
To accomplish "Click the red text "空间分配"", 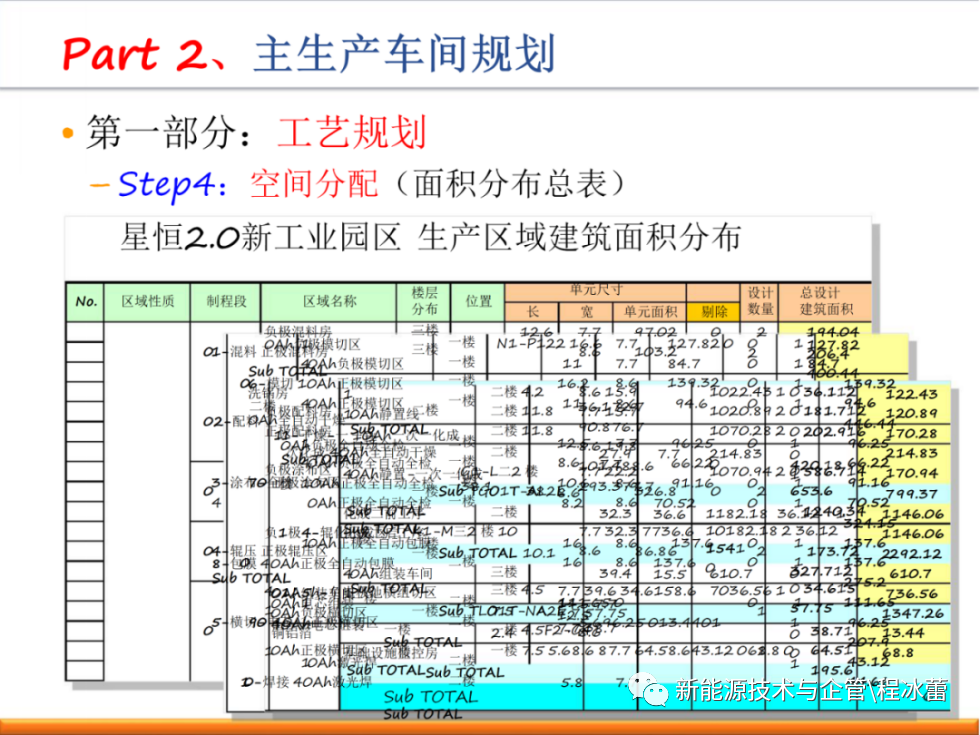I will [314, 184].
